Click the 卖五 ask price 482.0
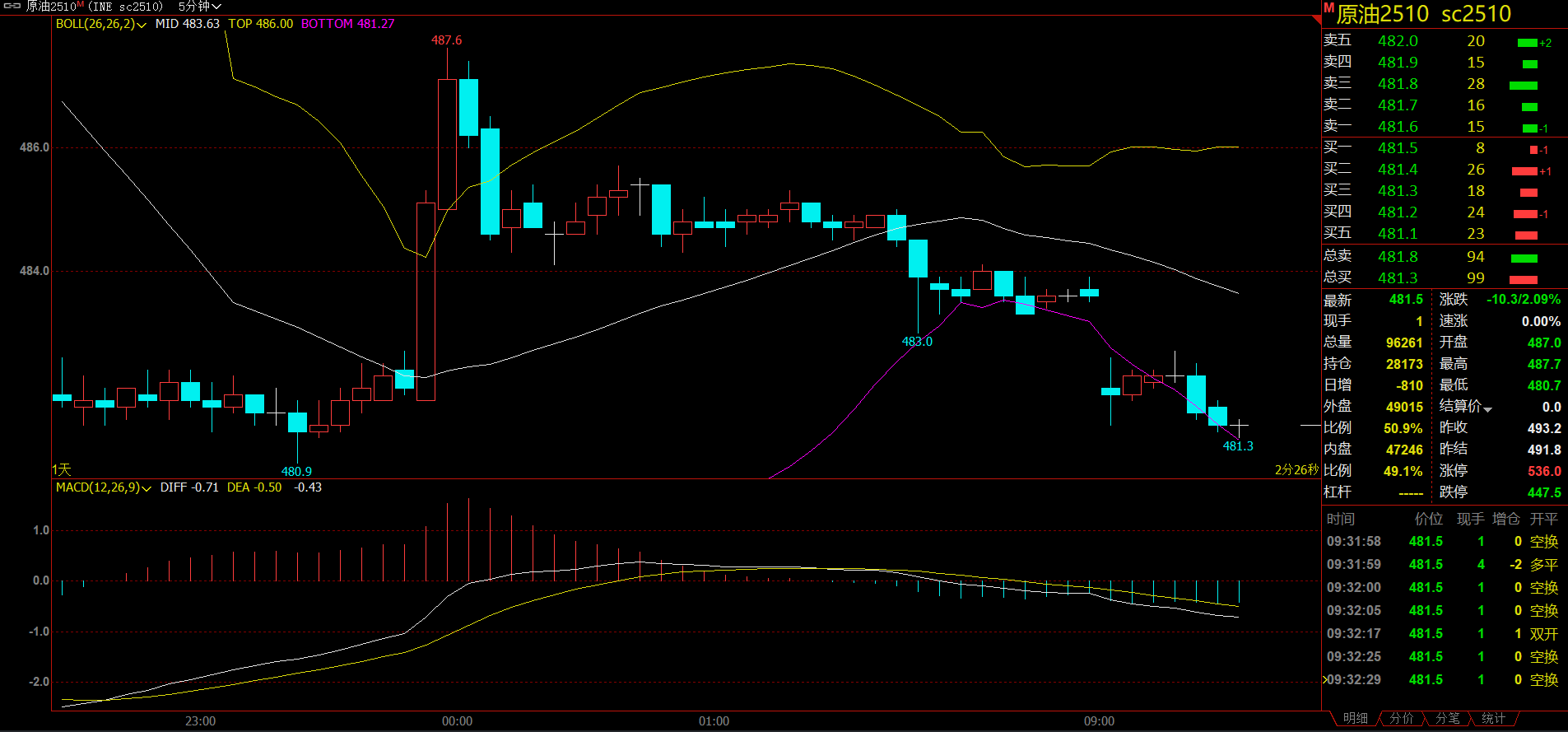This screenshot has width=1568, height=732. pyautogui.click(x=1398, y=41)
